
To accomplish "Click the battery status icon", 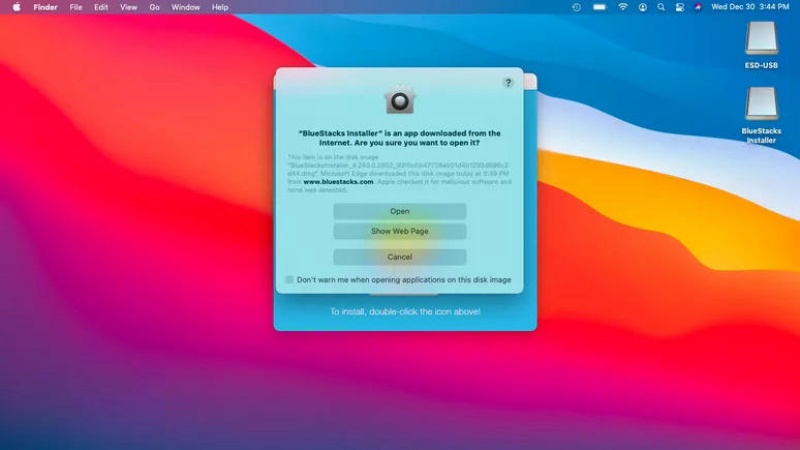I will [599, 7].
